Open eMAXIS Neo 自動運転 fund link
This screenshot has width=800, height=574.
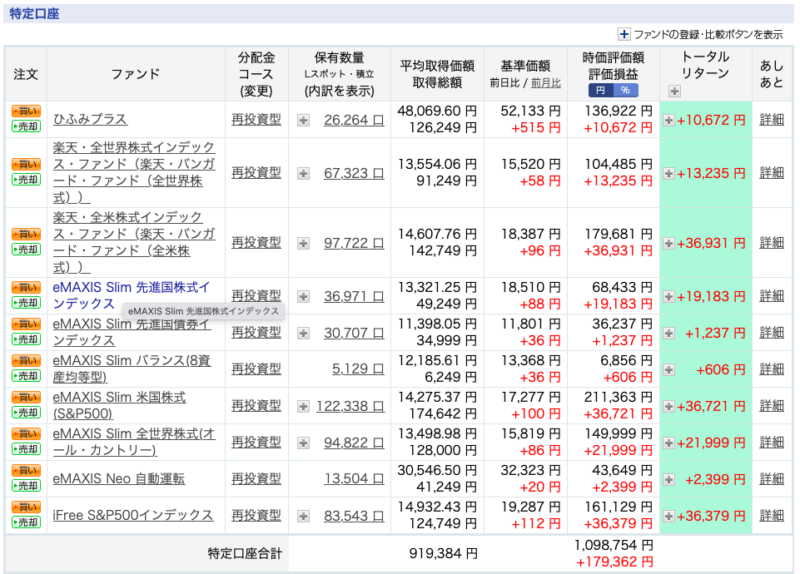[118, 479]
